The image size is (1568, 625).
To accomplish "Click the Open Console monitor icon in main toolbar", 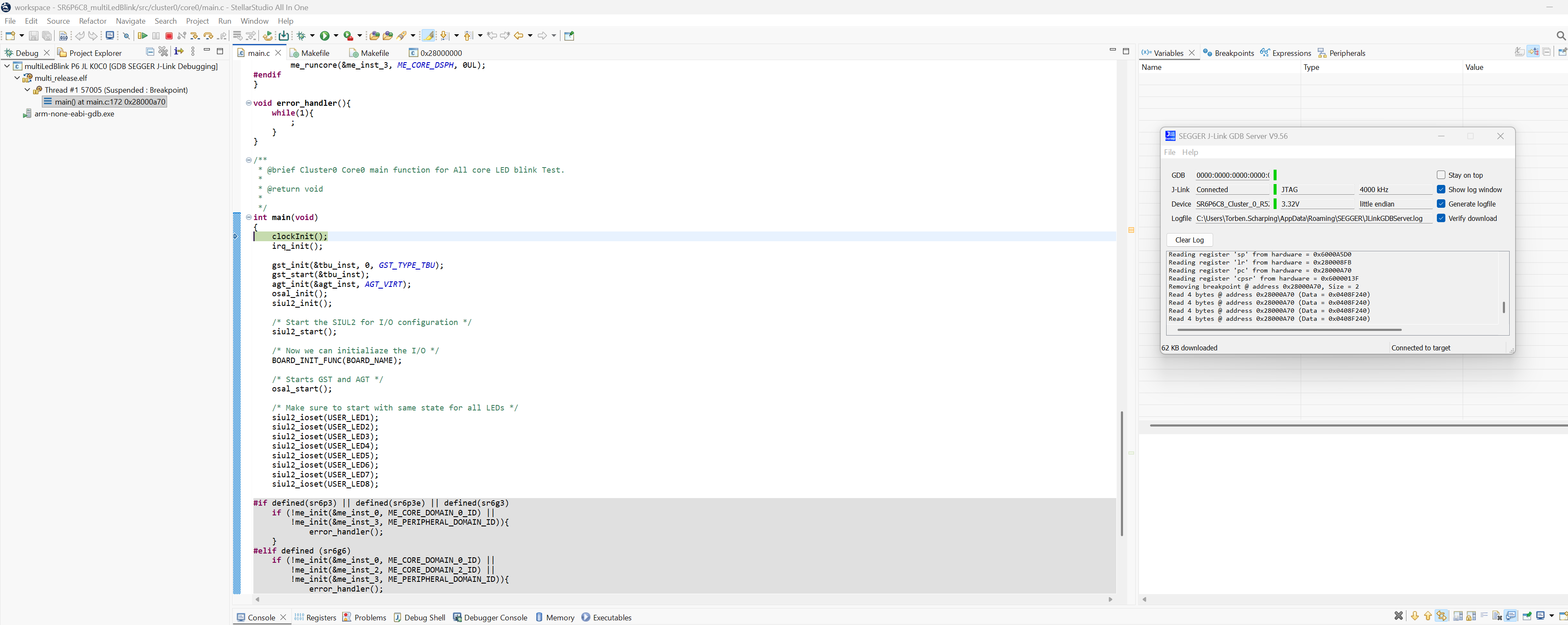I will coord(110,36).
